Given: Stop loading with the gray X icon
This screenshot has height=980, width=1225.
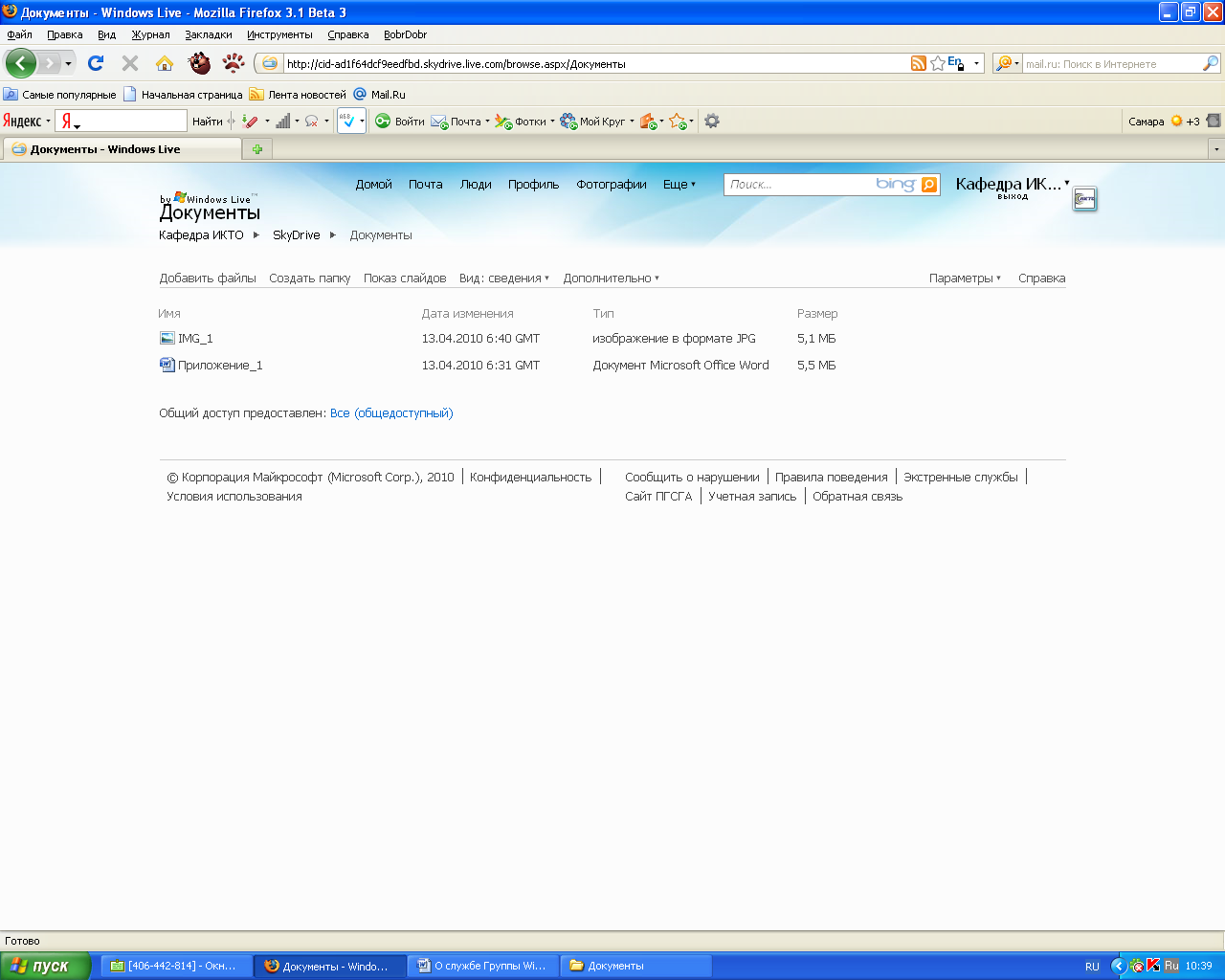Looking at the screenshot, I should [x=130, y=63].
